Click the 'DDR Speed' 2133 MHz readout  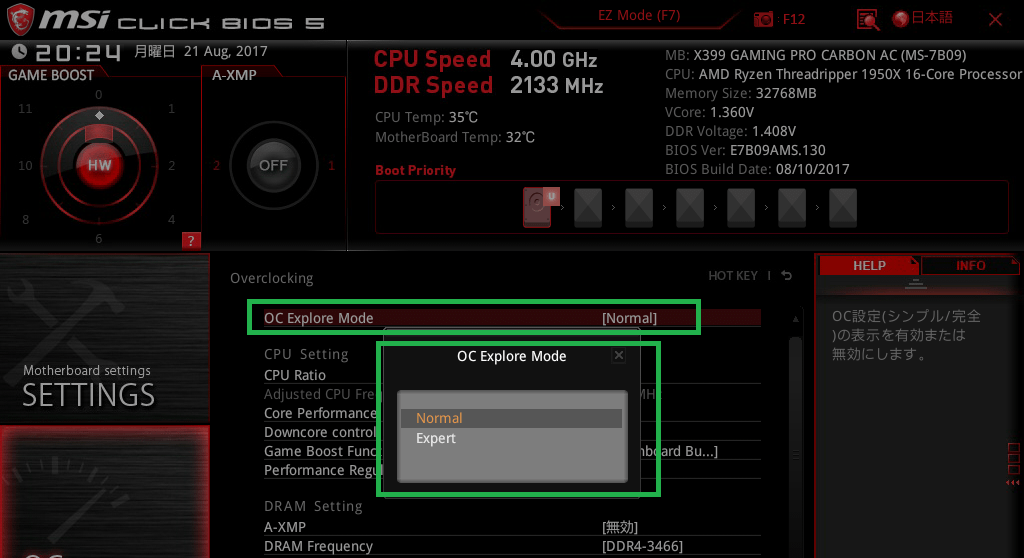coord(488,86)
